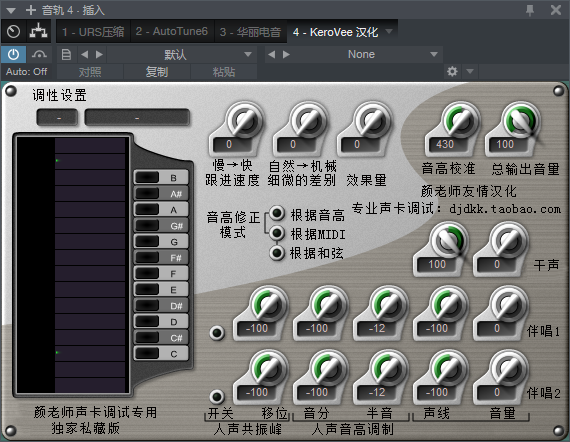Click the 干声 volume knob showing 0
570x442 pixels.
[x=509, y=240]
